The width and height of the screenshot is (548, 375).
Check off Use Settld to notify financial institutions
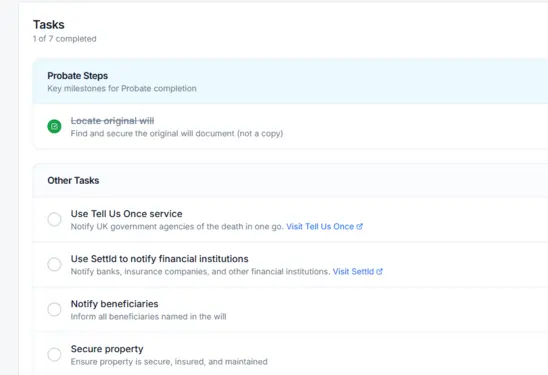pyautogui.click(x=54, y=264)
